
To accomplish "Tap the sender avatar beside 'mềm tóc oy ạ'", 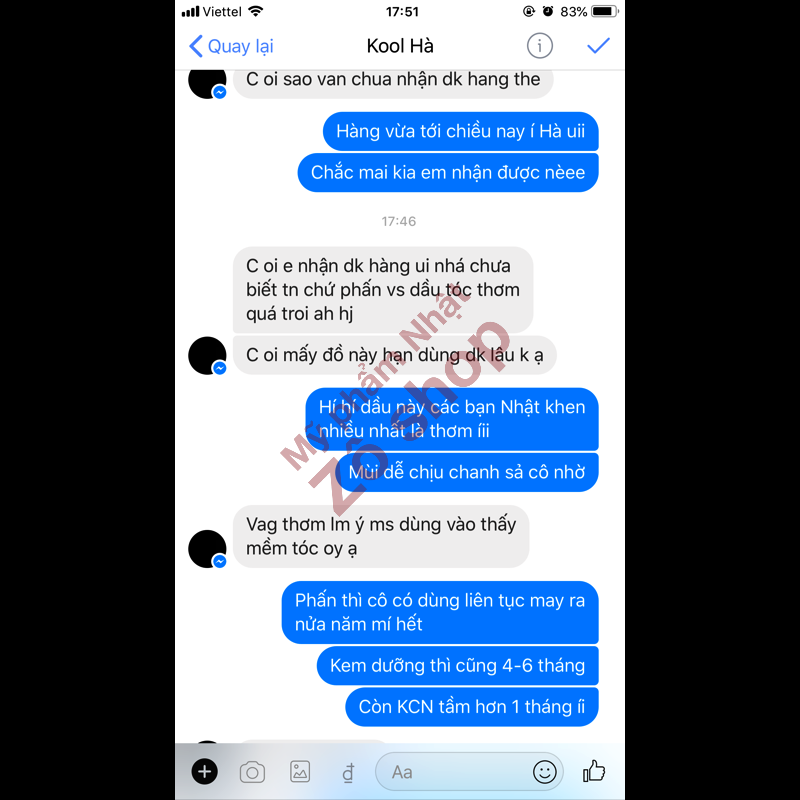I will (x=207, y=549).
